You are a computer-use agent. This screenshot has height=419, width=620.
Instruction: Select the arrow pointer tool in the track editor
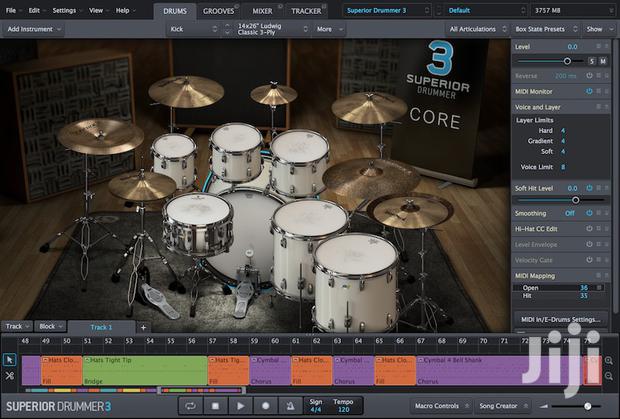tap(9, 360)
